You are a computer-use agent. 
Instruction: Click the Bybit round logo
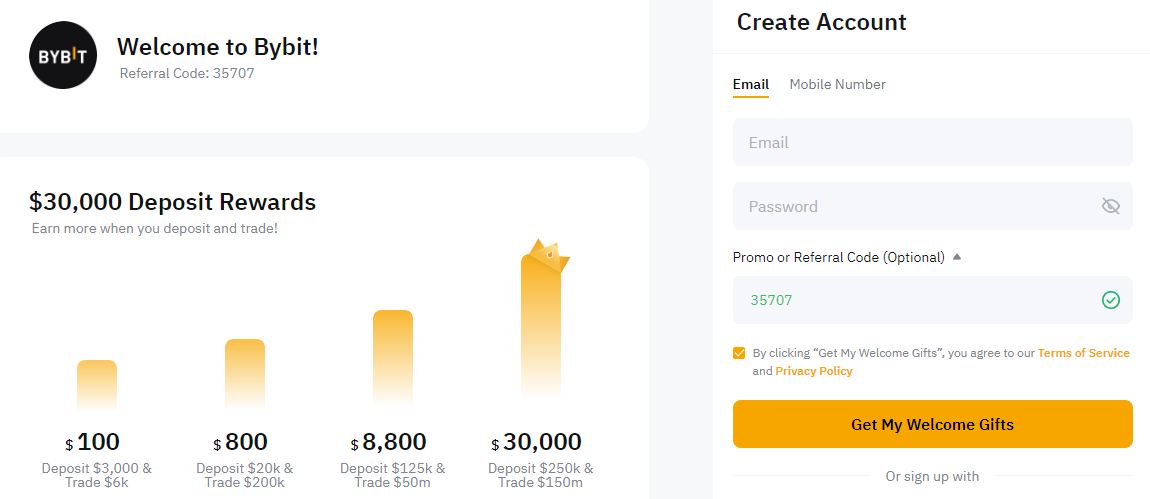pyautogui.click(x=63, y=55)
